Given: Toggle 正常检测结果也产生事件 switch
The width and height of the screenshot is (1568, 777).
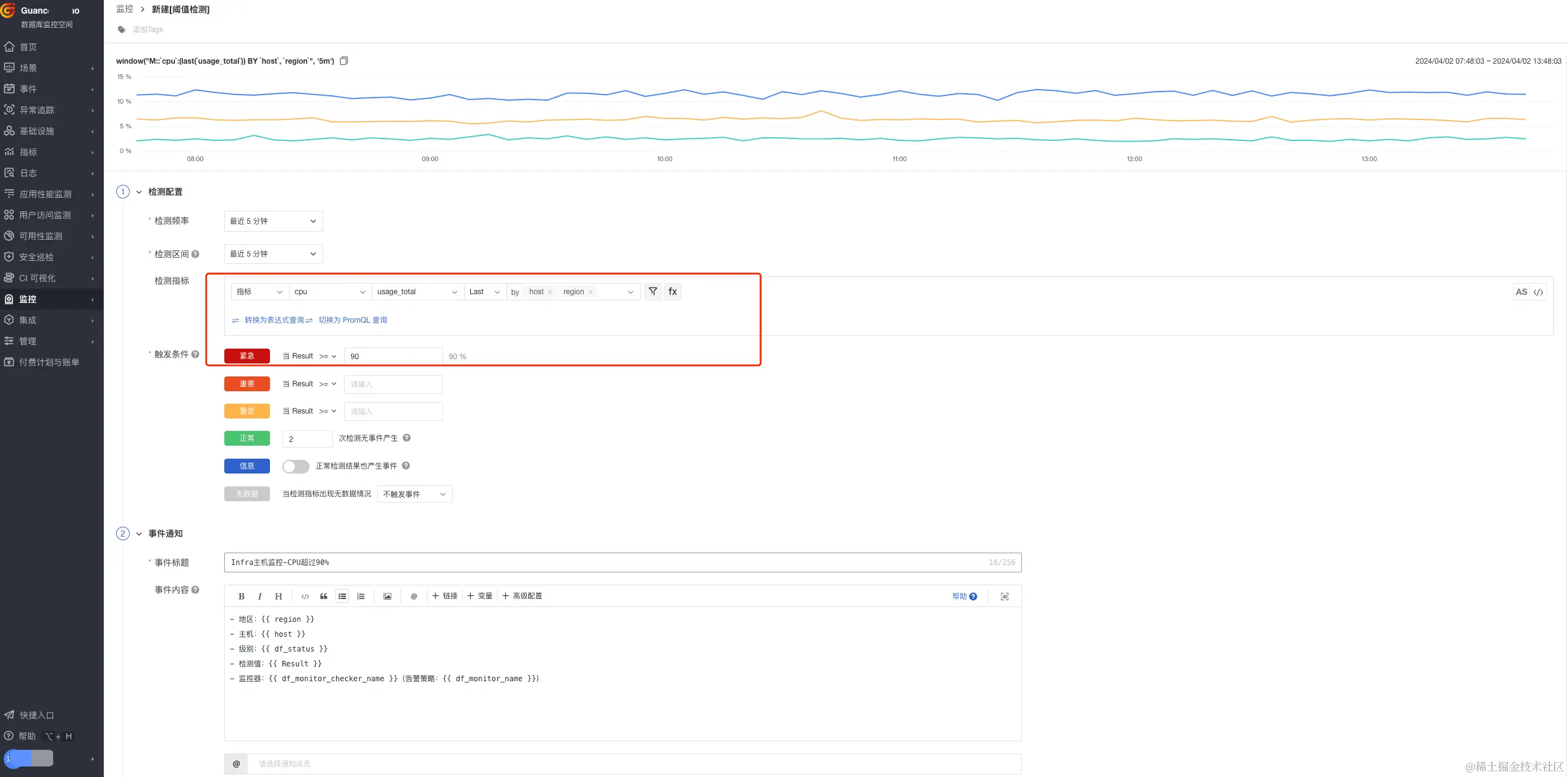Looking at the screenshot, I should click(295, 467).
